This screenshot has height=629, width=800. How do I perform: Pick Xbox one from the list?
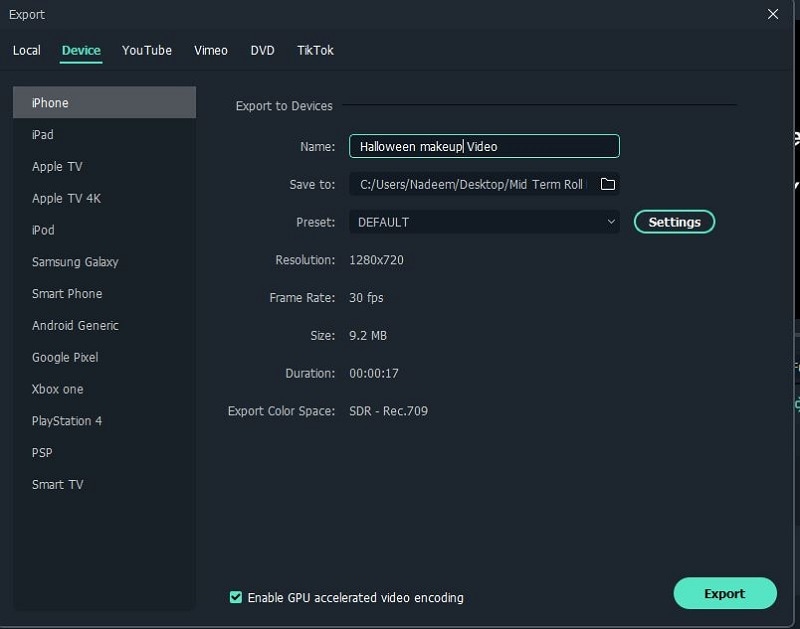tap(58, 389)
